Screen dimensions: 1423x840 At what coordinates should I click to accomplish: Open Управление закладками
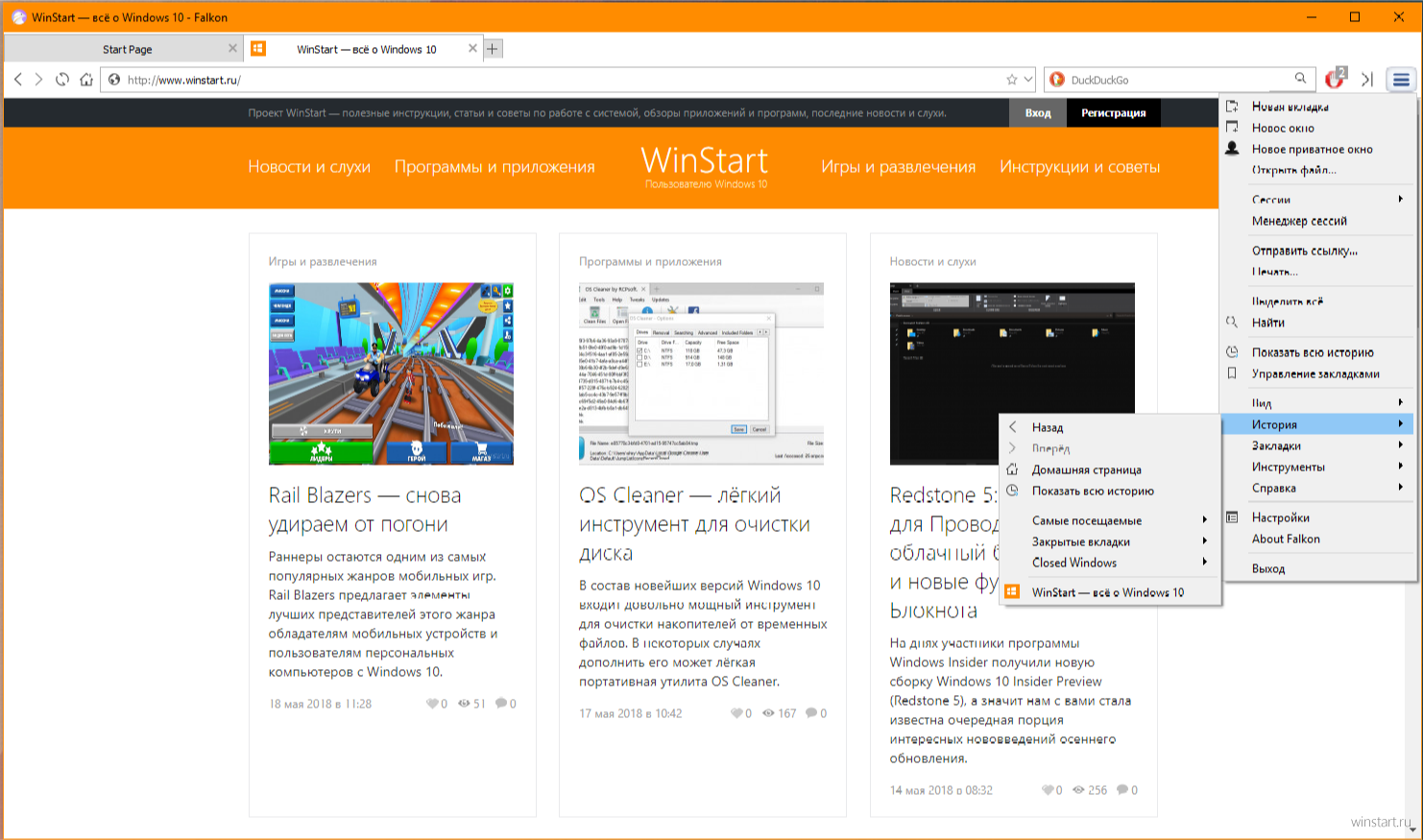[x=1320, y=373]
